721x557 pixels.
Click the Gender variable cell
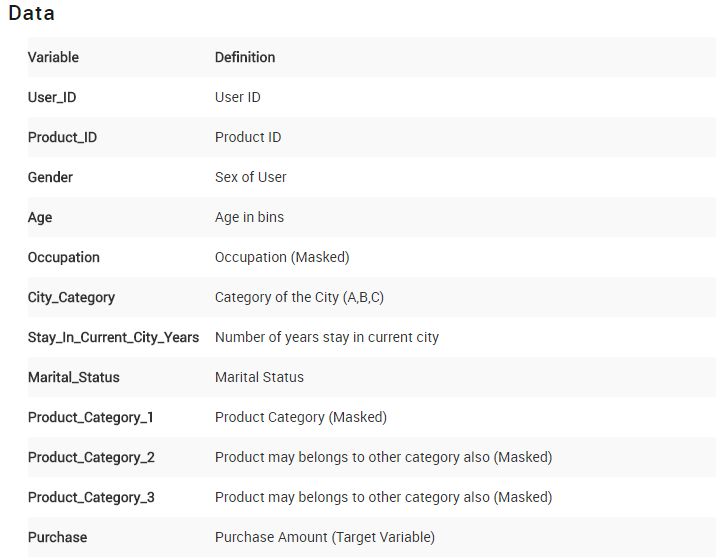pos(50,177)
